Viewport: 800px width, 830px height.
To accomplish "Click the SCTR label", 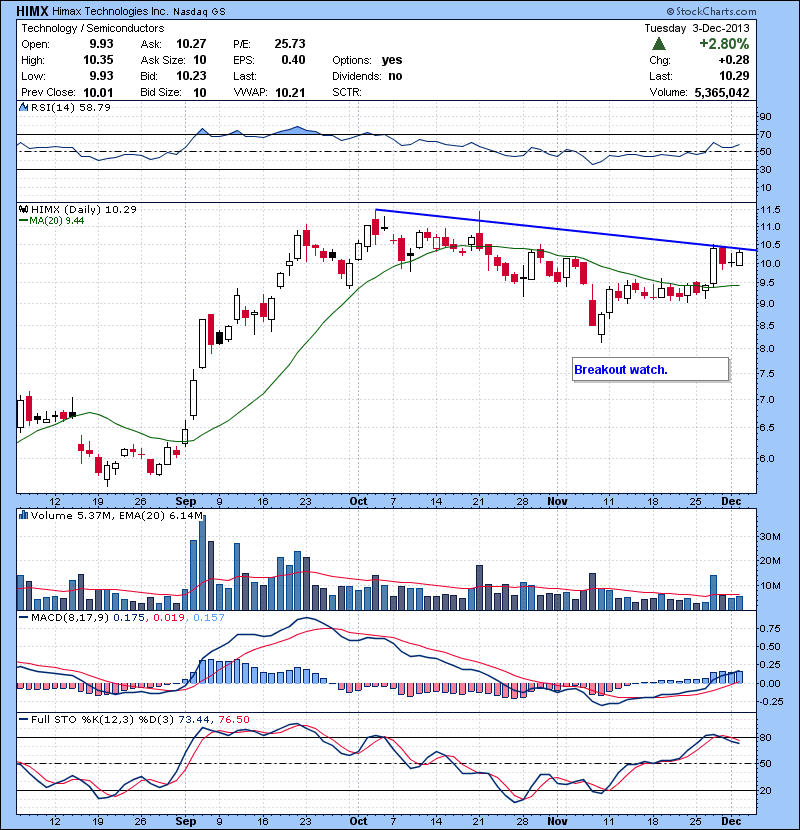I will [x=347, y=93].
